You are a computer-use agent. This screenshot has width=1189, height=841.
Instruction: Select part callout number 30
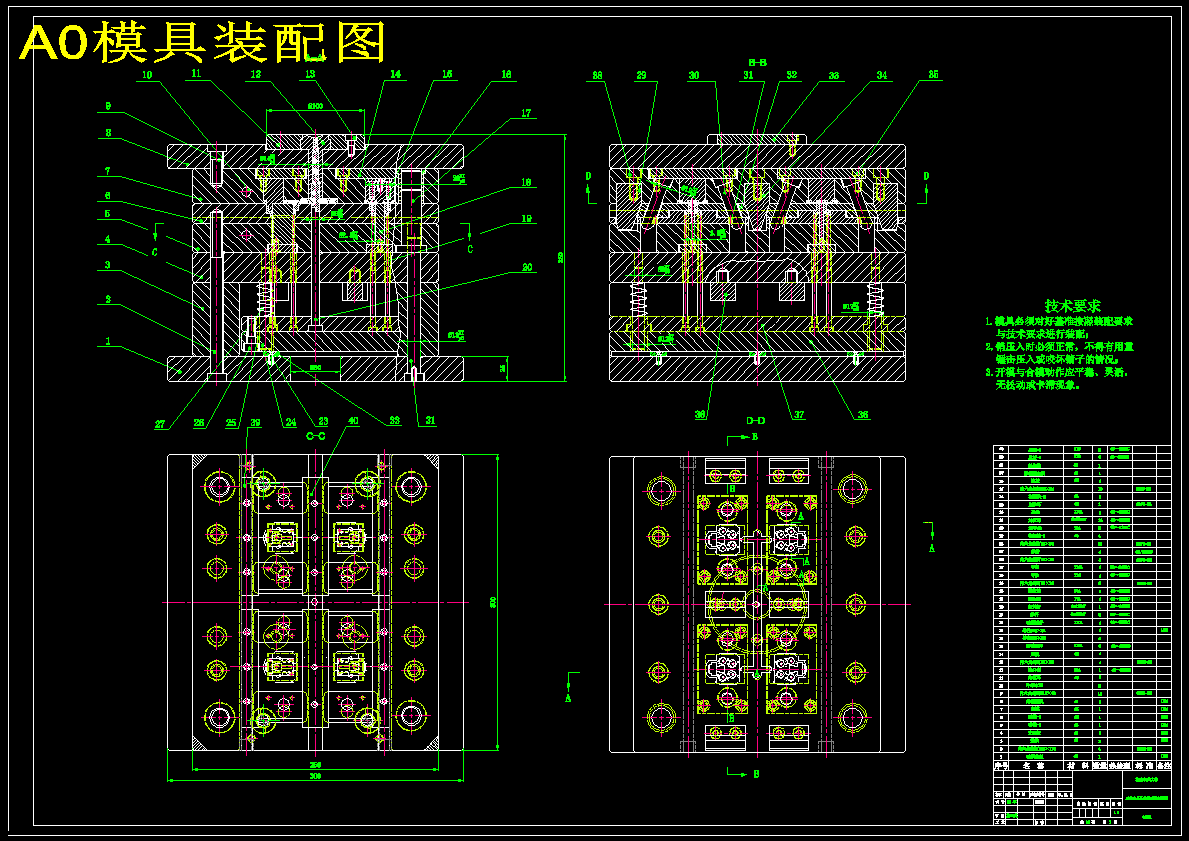tap(694, 75)
